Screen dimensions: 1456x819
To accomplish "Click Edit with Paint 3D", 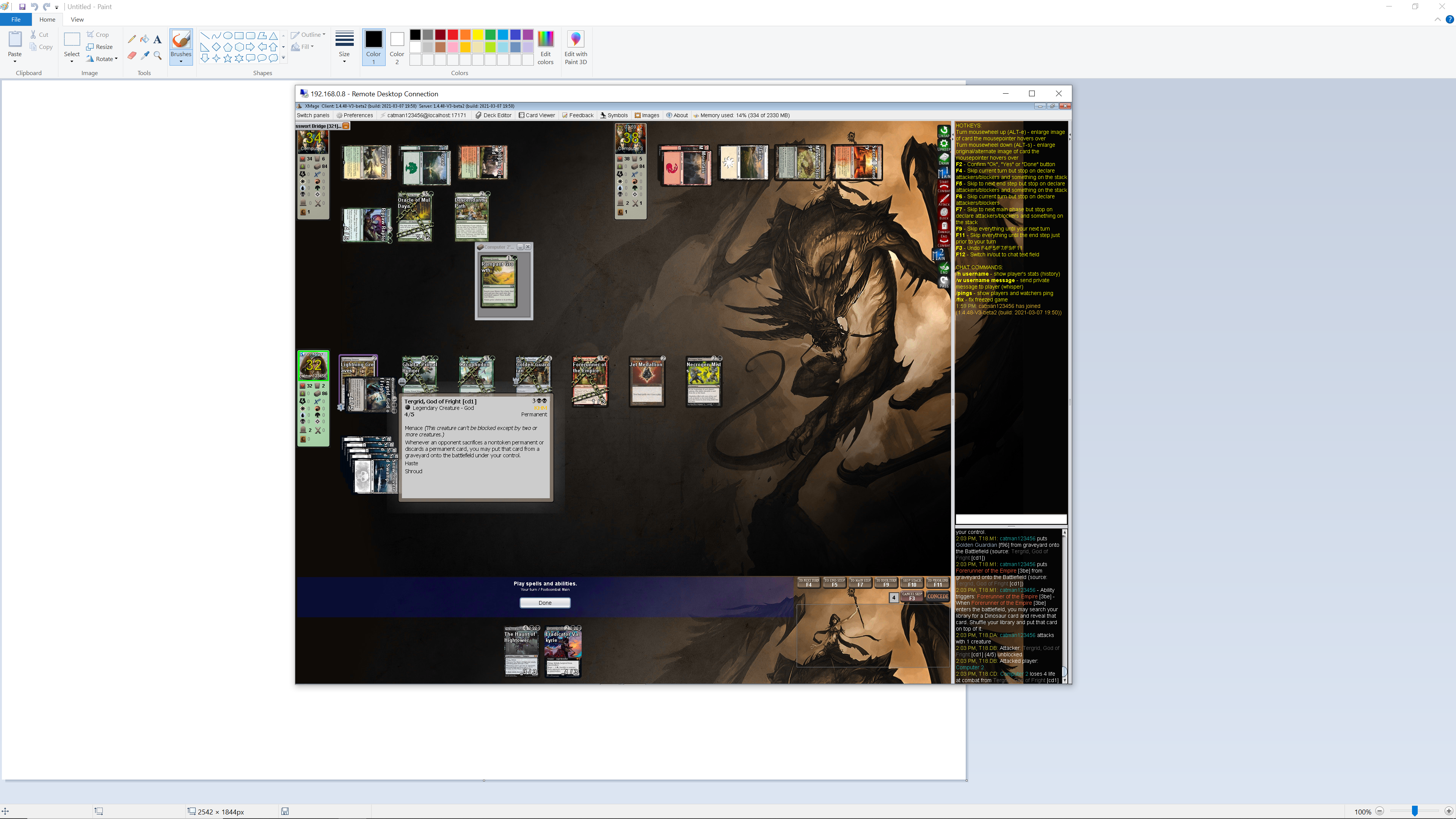I will [576, 47].
